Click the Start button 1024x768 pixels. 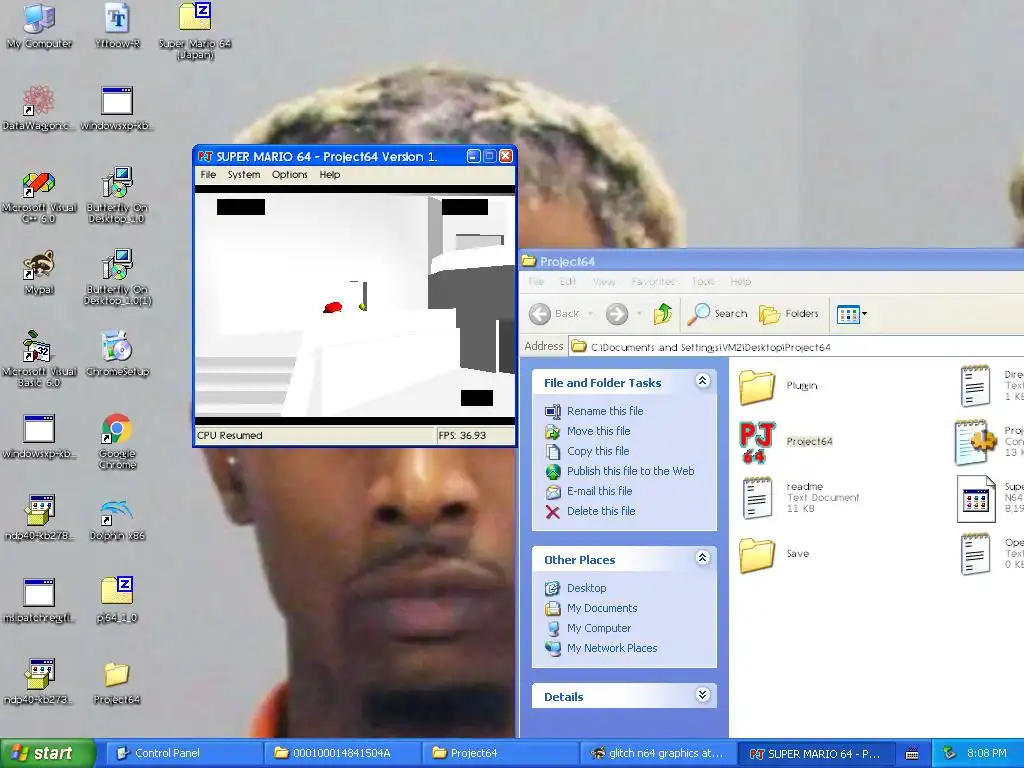tap(46, 754)
